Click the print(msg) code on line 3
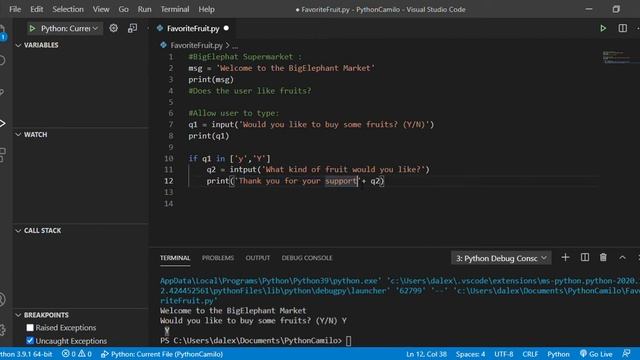Screen dimensions: 640x360 pos(211,80)
